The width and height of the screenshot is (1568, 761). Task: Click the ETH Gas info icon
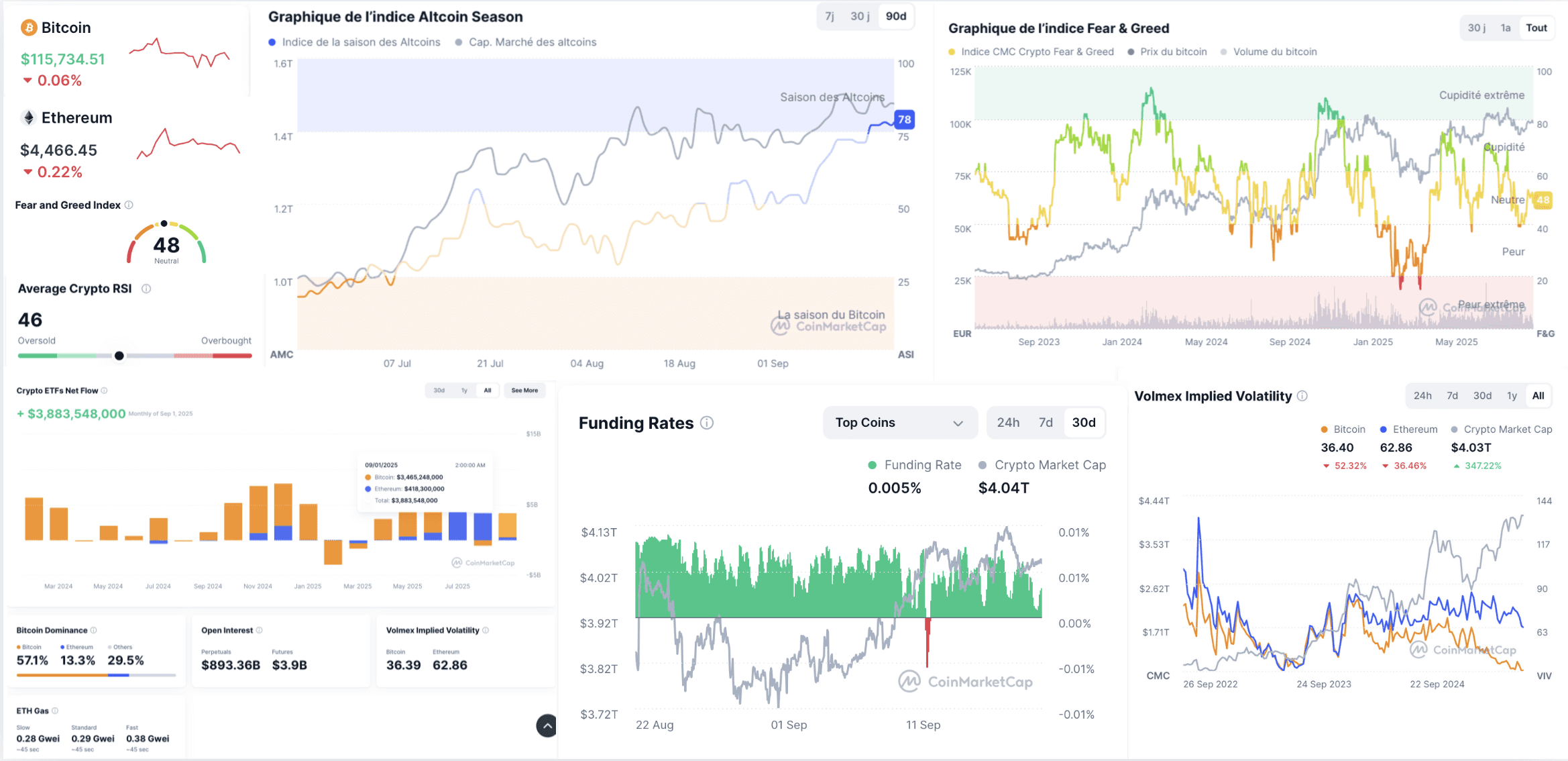click(55, 711)
